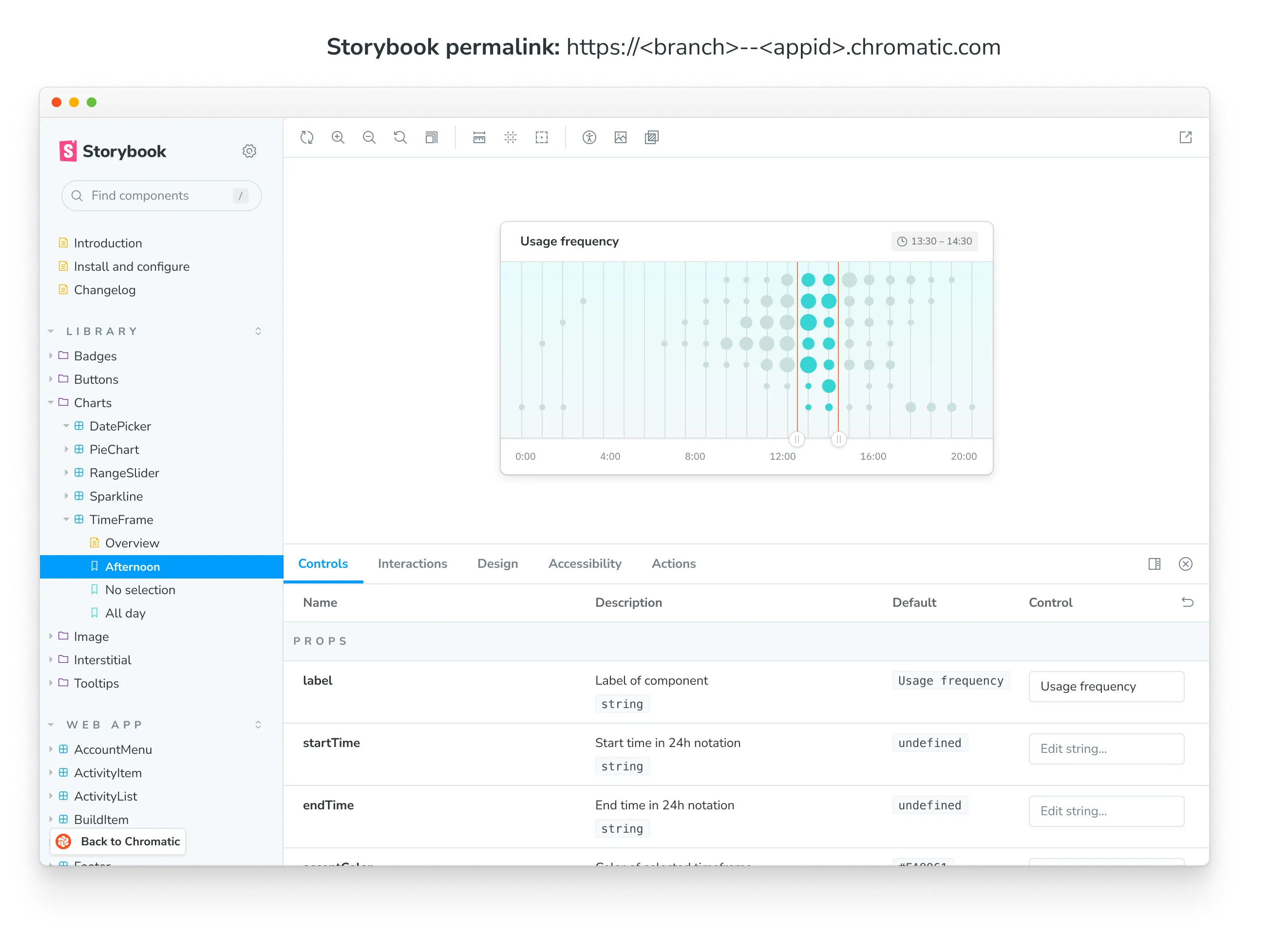Open Install and configure page
Screen dimensions: 1288x934
(131, 266)
